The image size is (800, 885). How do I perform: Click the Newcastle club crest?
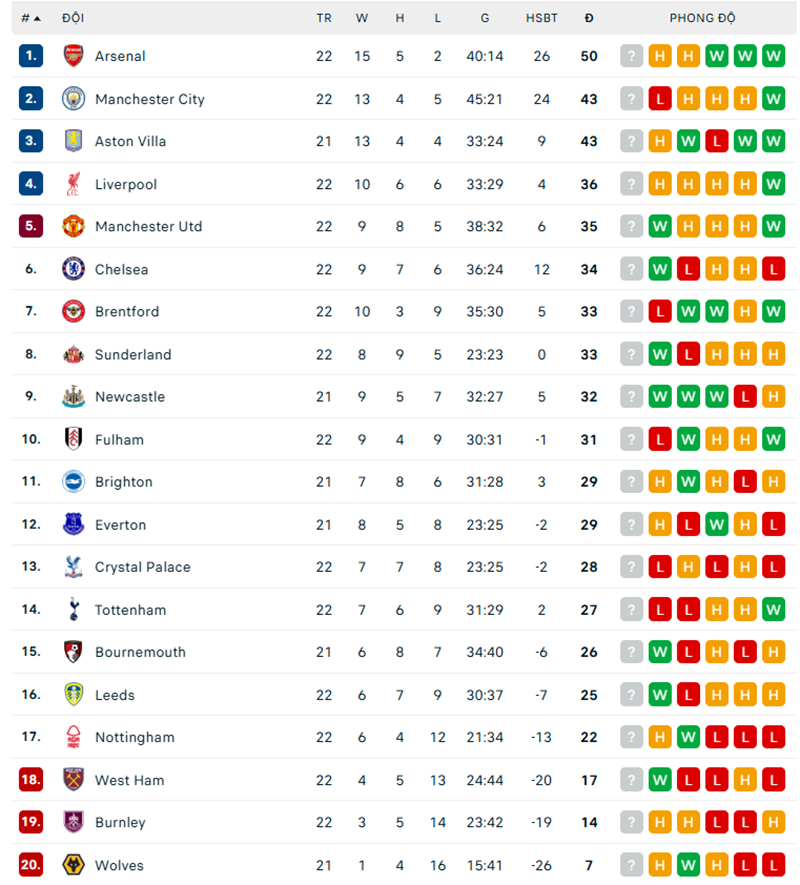[x=73, y=397]
